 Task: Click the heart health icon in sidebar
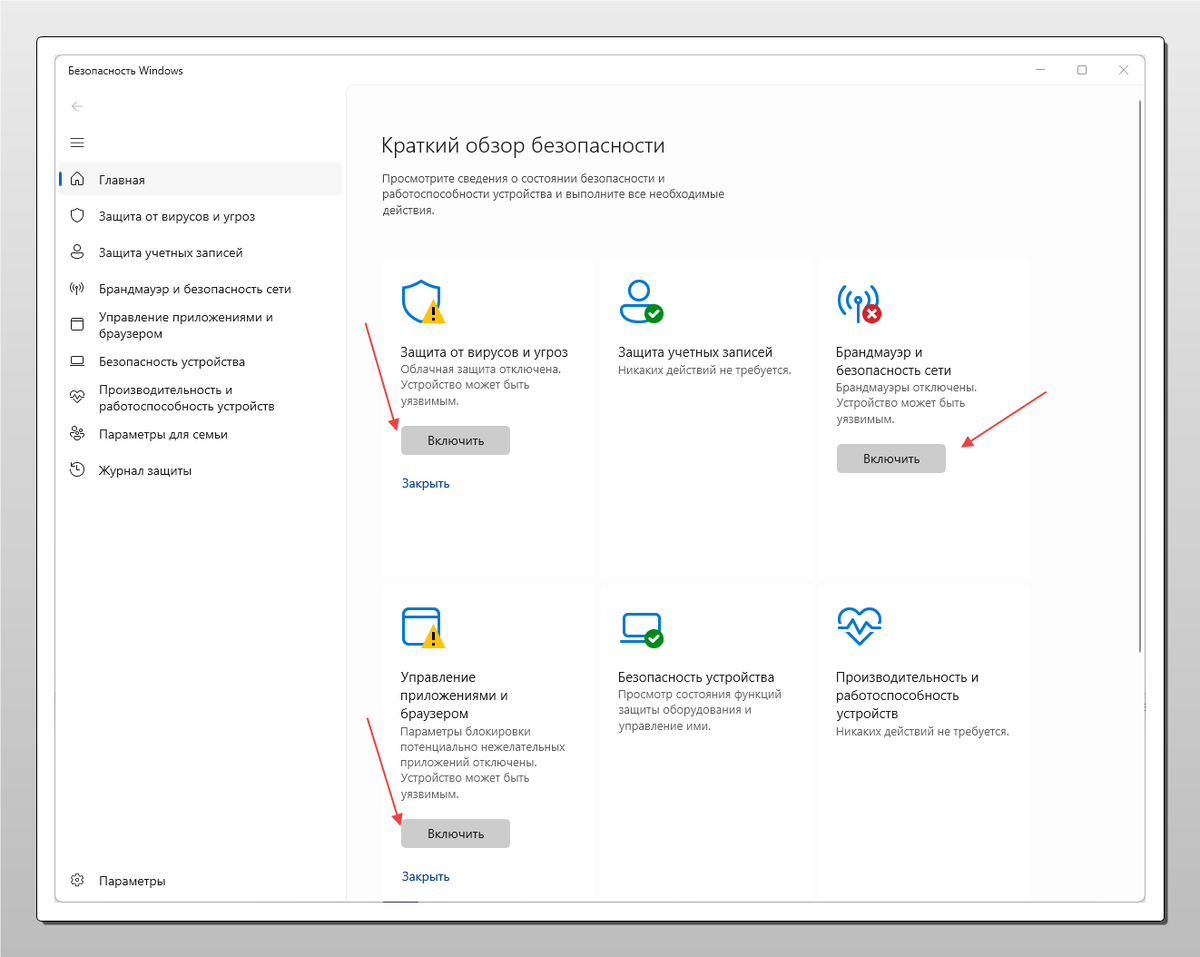coord(77,398)
